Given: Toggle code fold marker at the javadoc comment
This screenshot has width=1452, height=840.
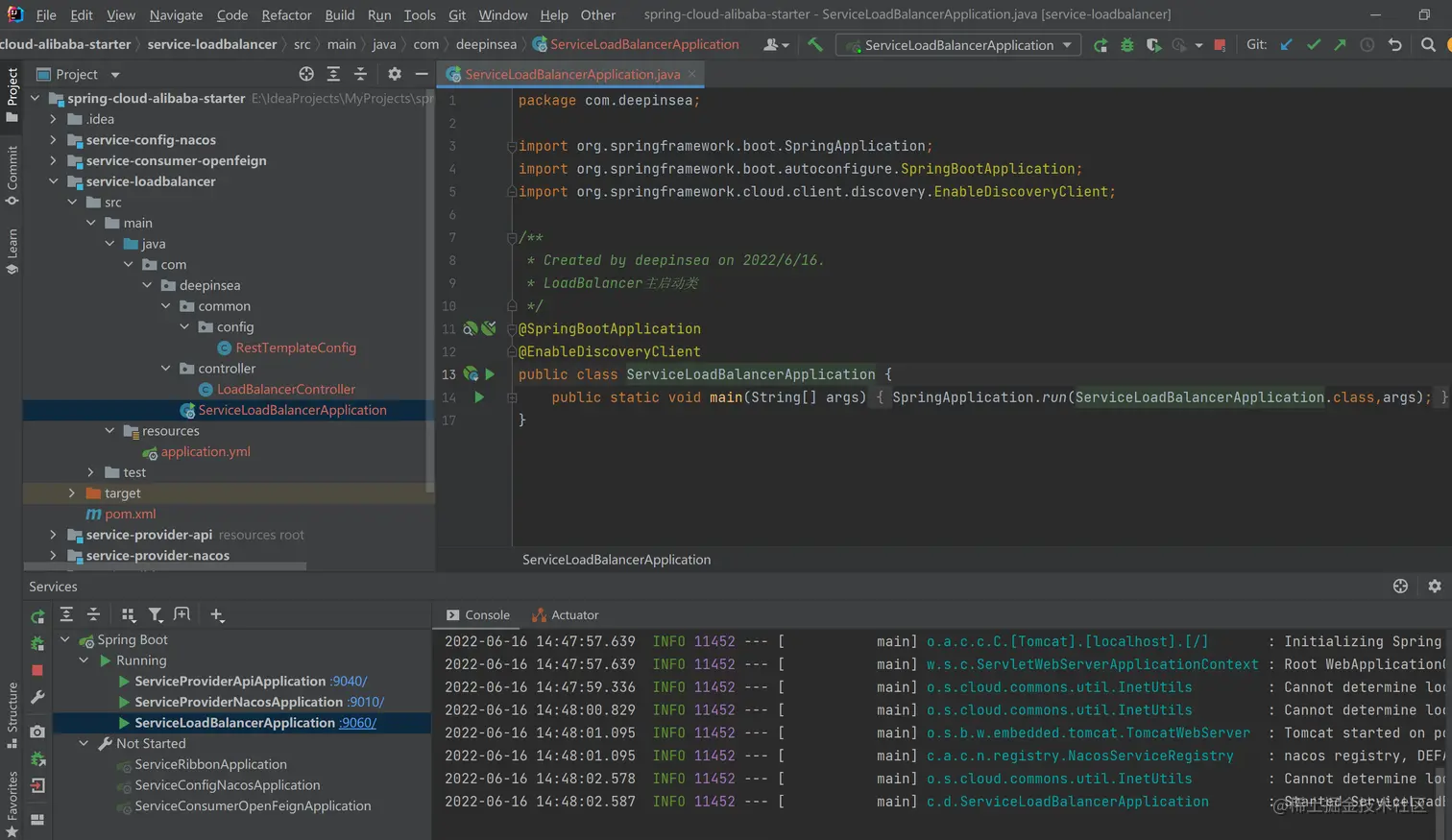Looking at the screenshot, I should point(512,238).
